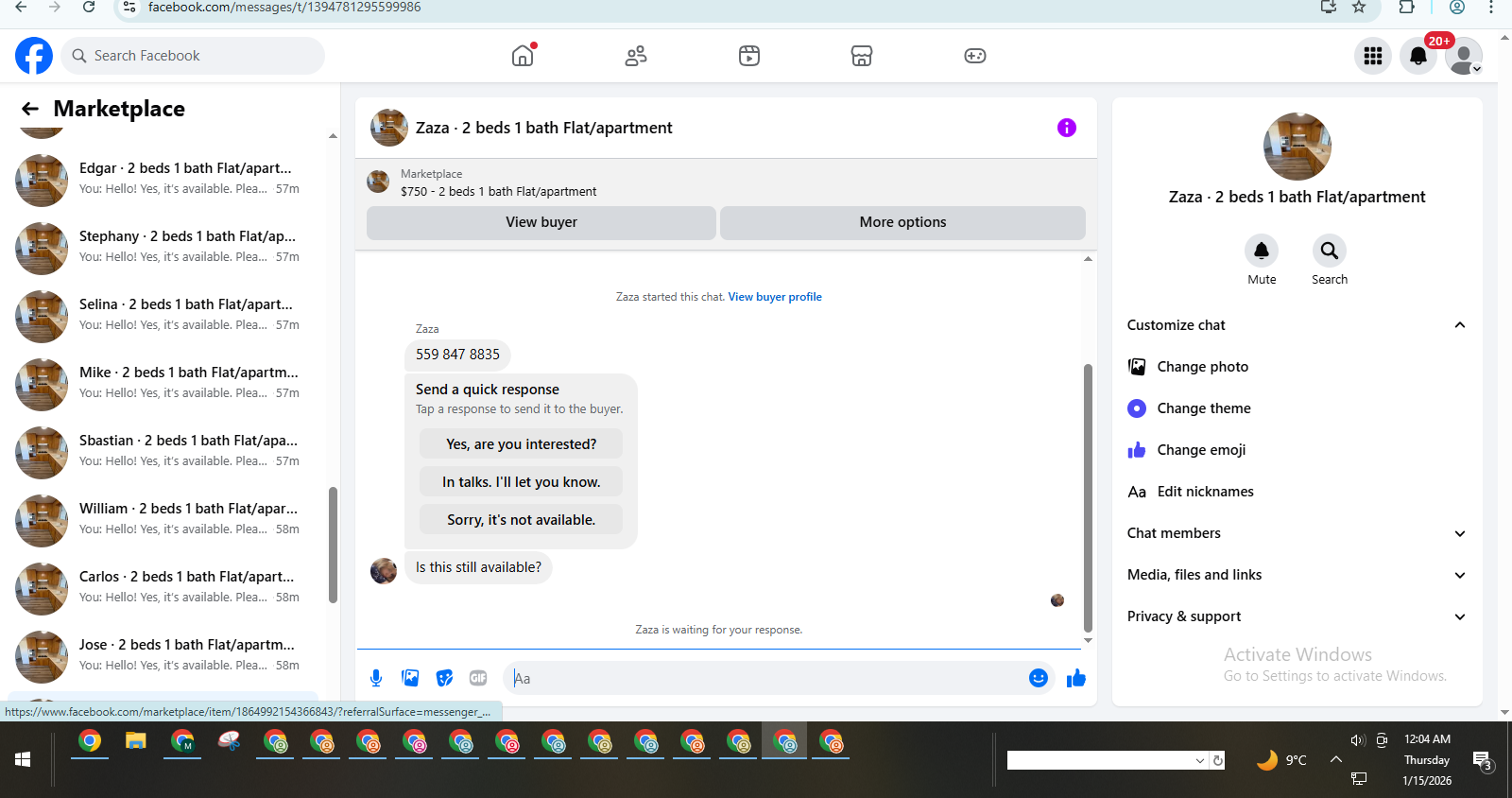Expand the Chat members section

(1297, 533)
